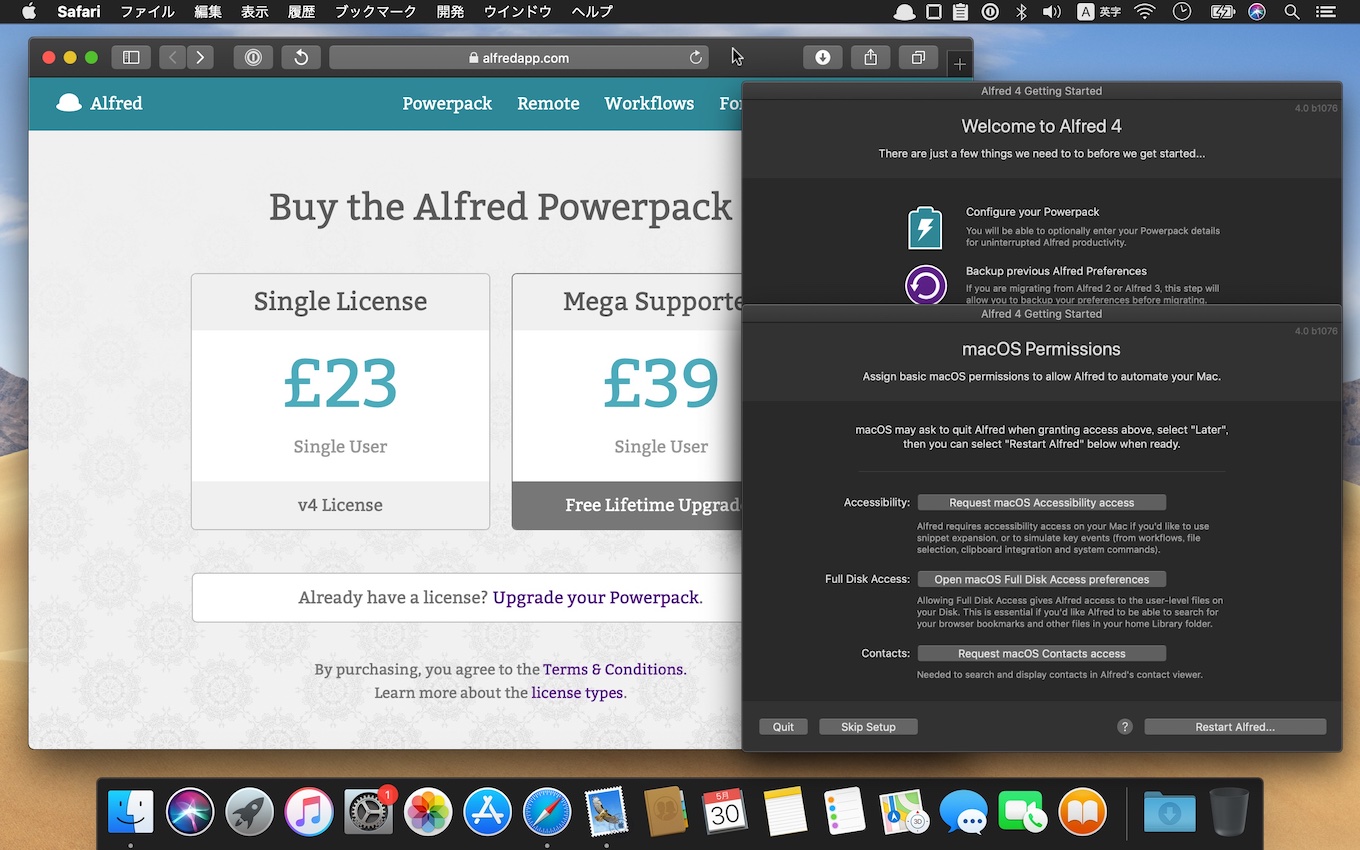Show Safari tab overview
Screen dimensions: 1360x850
click(918, 58)
